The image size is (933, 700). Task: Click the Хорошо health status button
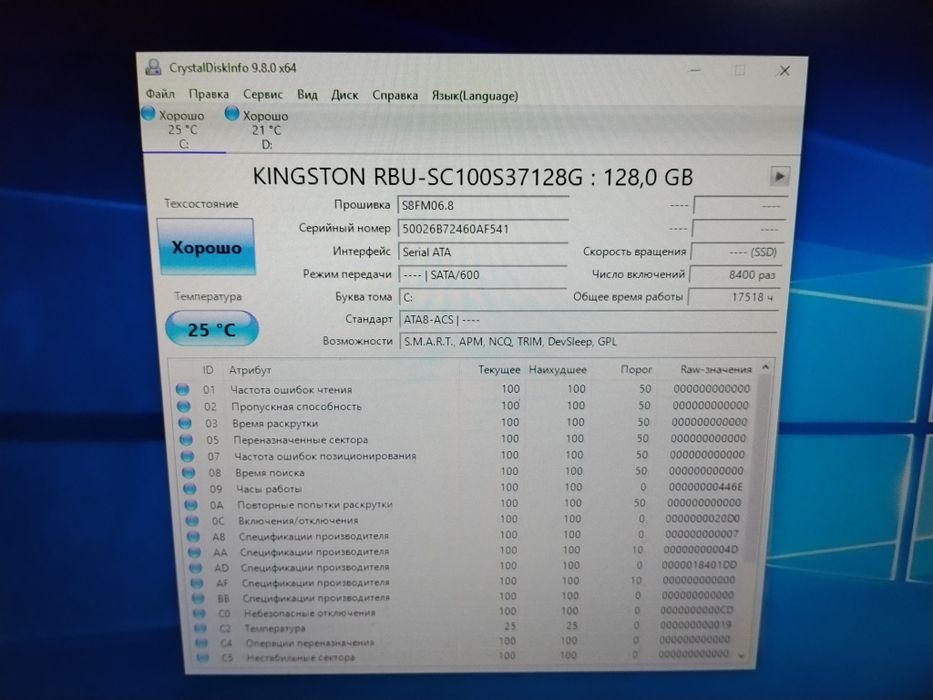point(206,247)
